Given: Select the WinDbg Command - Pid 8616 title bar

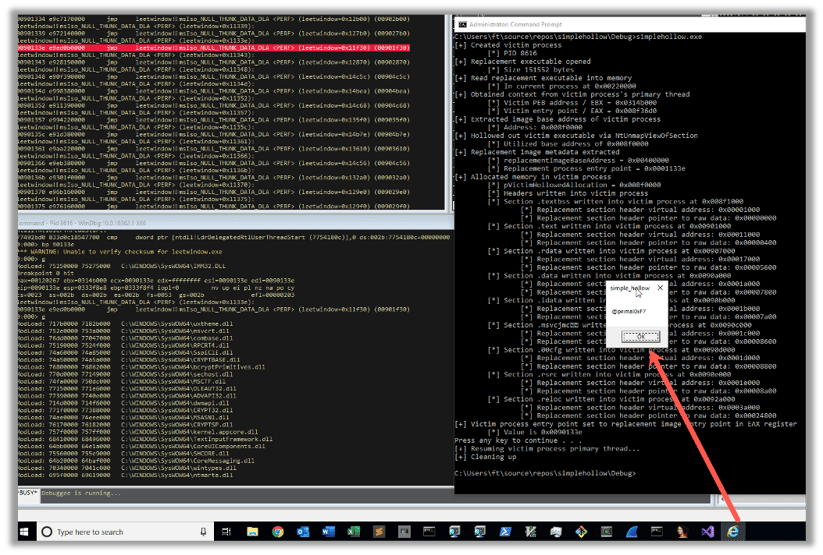Looking at the screenshot, I should 235,223.
